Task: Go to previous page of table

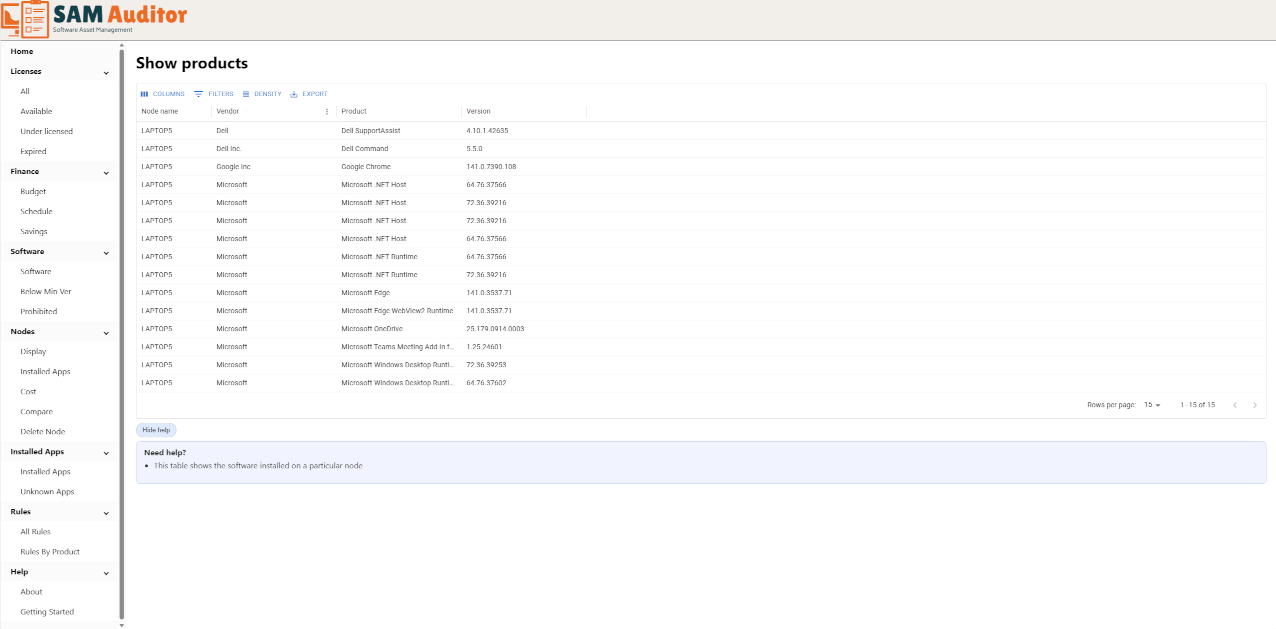Action: [1235, 405]
